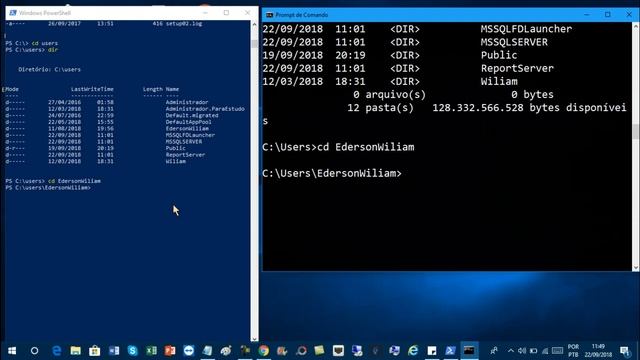
Task: Click Administrador.ParaEstudo in PowerShell listing
Action: pos(205,109)
